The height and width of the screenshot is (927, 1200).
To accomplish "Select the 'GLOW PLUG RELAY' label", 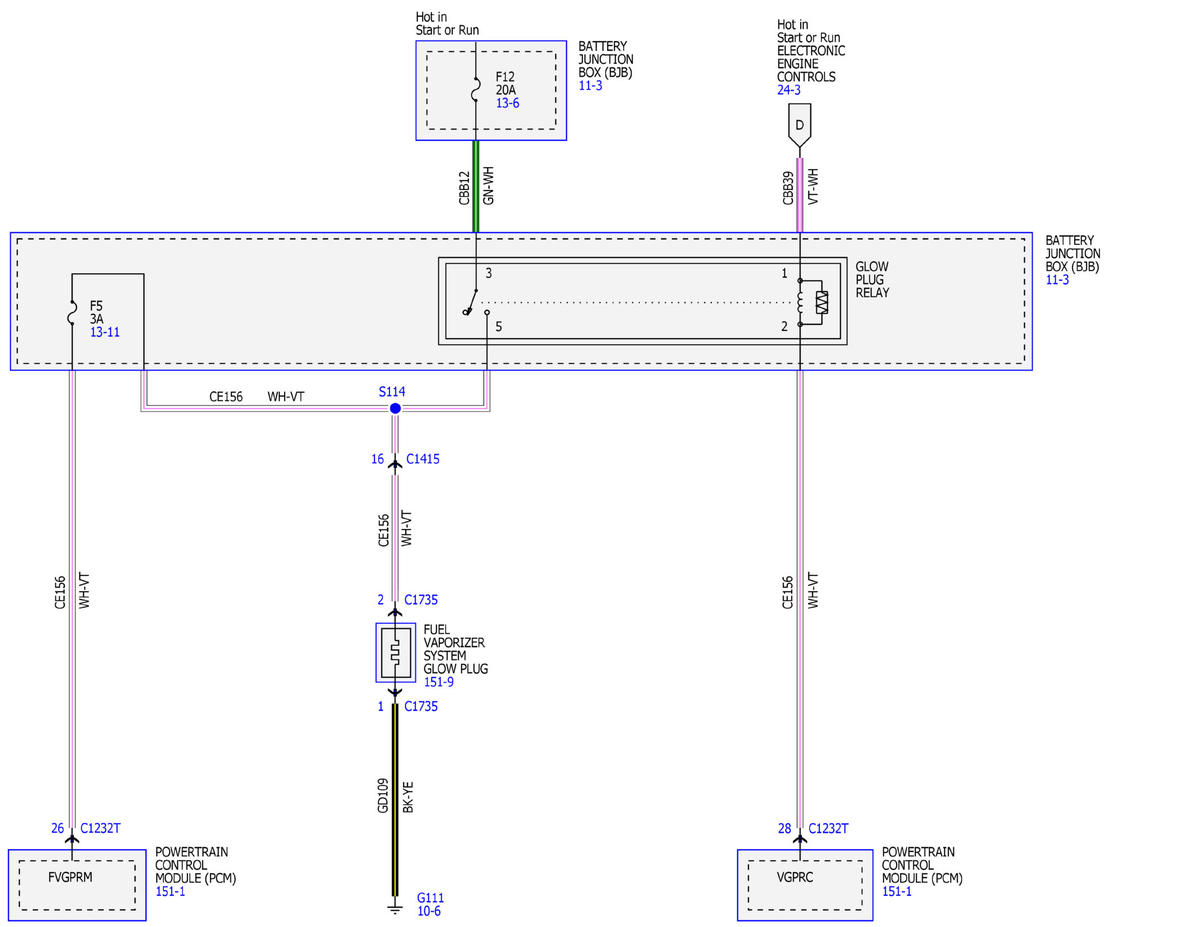I will (x=872, y=280).
